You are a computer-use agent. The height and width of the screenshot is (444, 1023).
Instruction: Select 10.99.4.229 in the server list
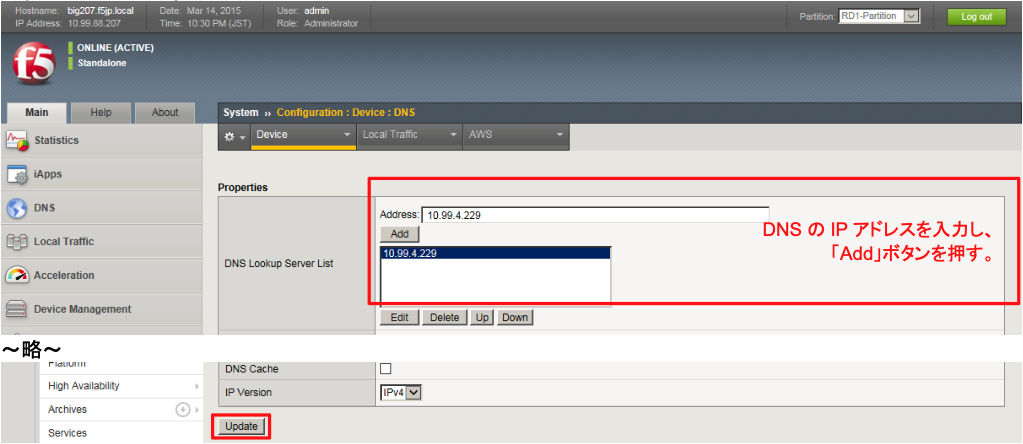coord(495,254)
